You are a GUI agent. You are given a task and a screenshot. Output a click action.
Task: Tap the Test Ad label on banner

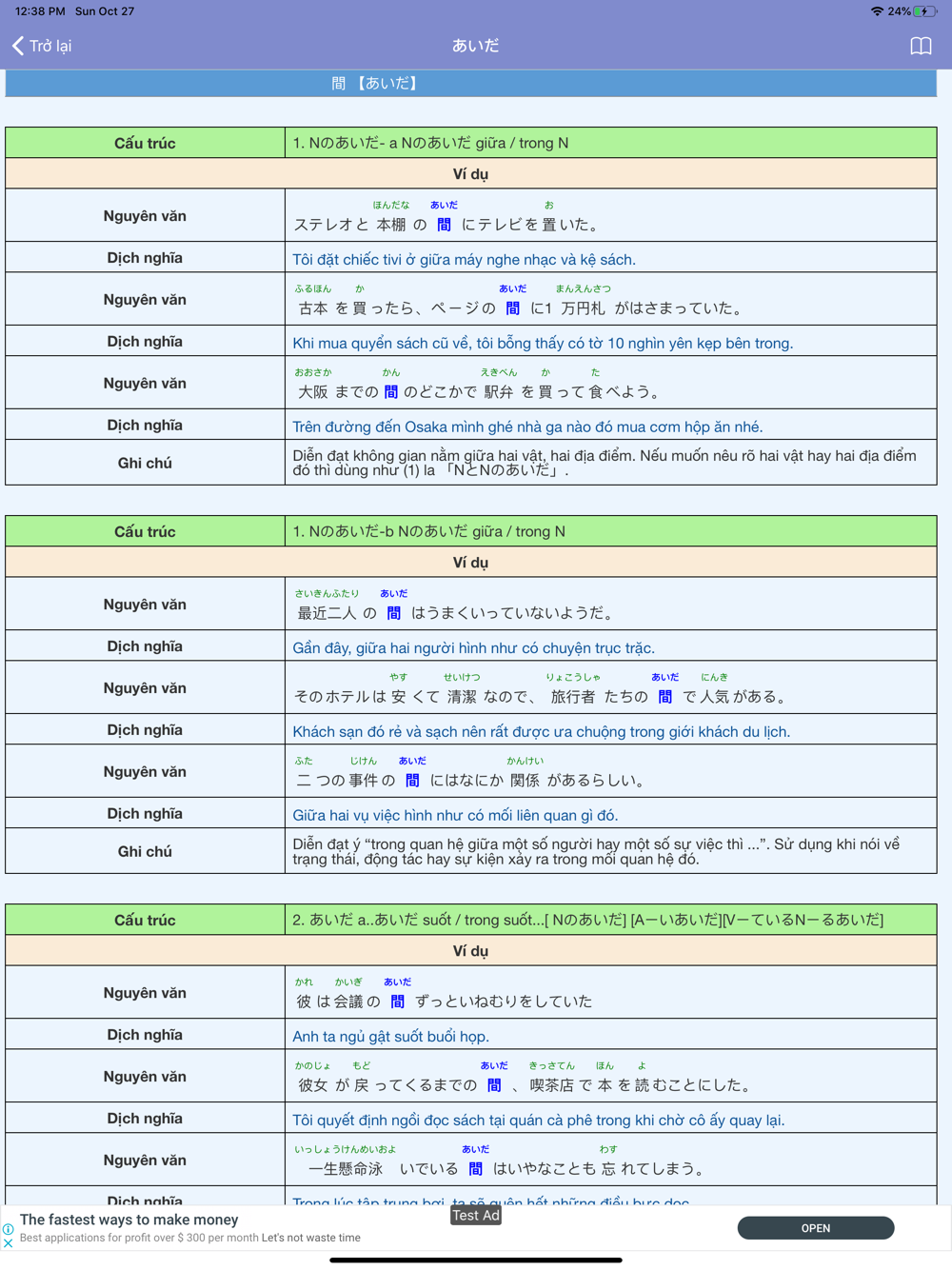click(x=476, y=1216)
